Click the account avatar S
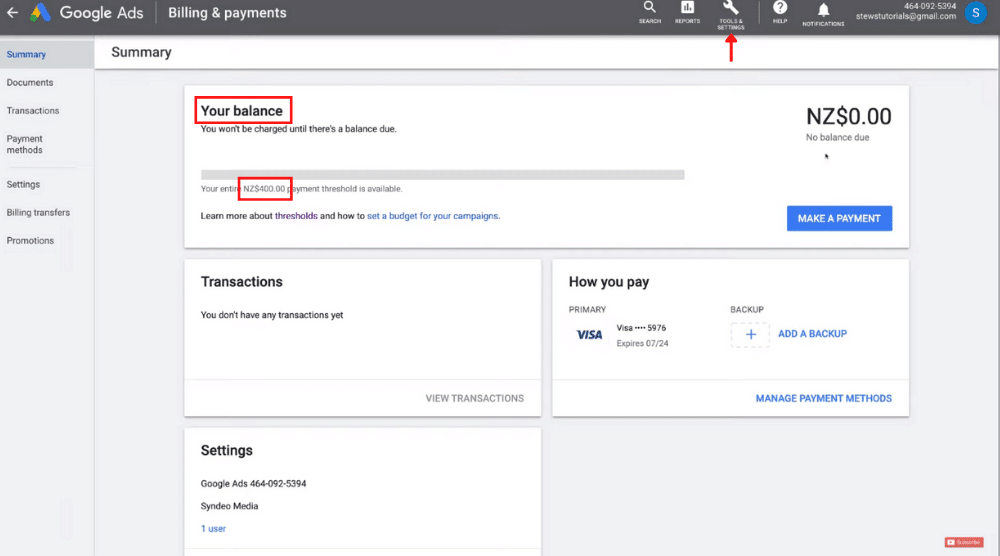The height and width of the screenshot is (556, 1000). (975, 13)
